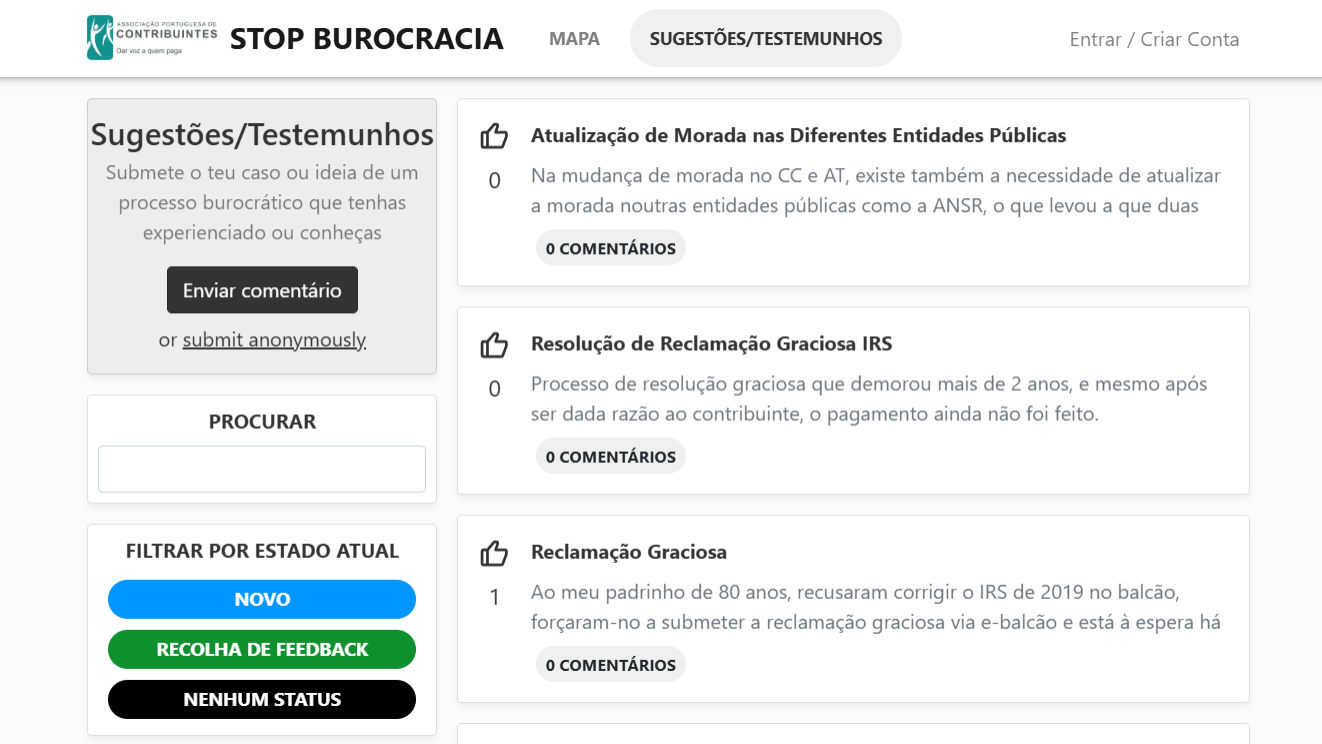View comments on Resolução de Reclamação IRS post
Screen dimensions: 1322x744
(x=611, y=457)
